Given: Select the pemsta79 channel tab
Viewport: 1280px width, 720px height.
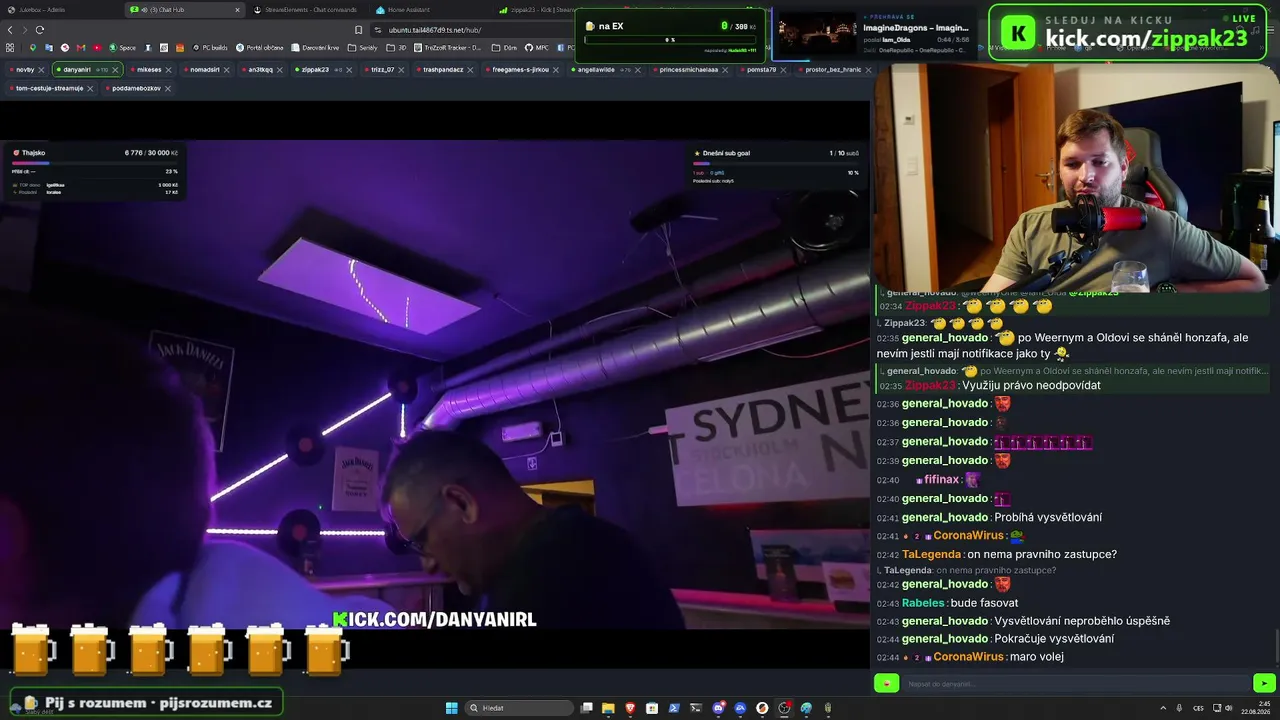Looking at the screenshot, I should click(761, 70).
